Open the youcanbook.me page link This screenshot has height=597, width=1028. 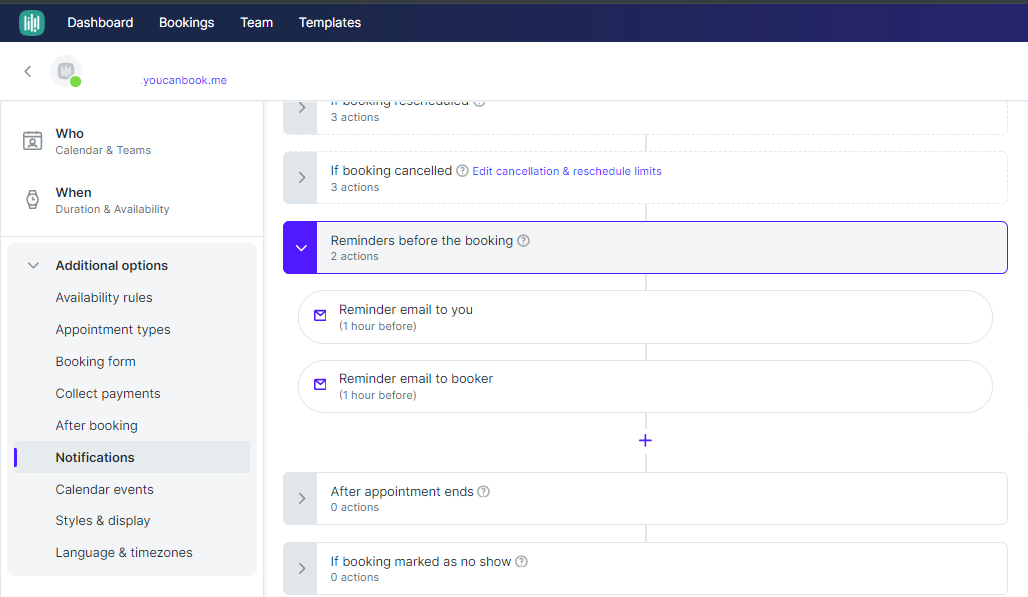click(x=185, y=80)
